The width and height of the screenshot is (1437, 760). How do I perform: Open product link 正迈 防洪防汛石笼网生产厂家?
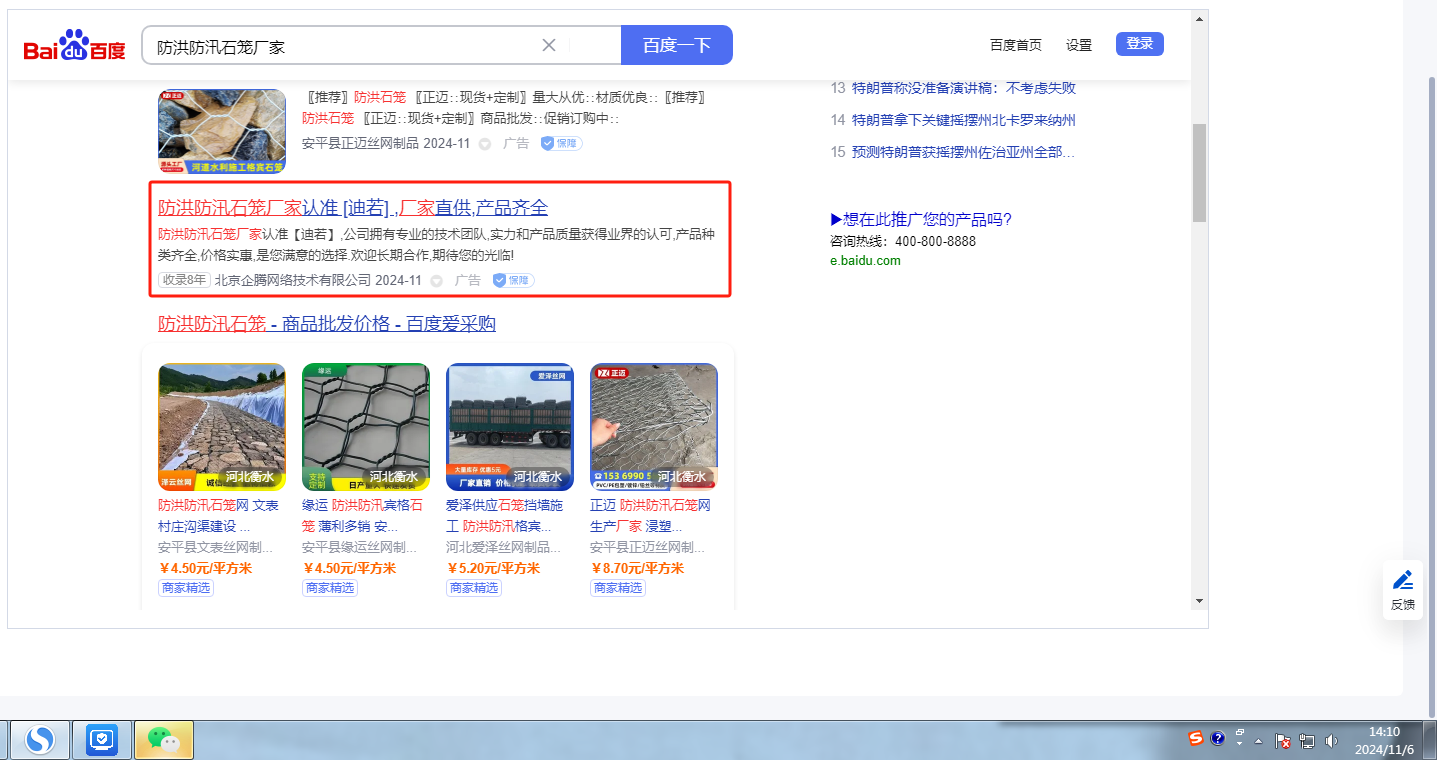(x=651, y=516)
